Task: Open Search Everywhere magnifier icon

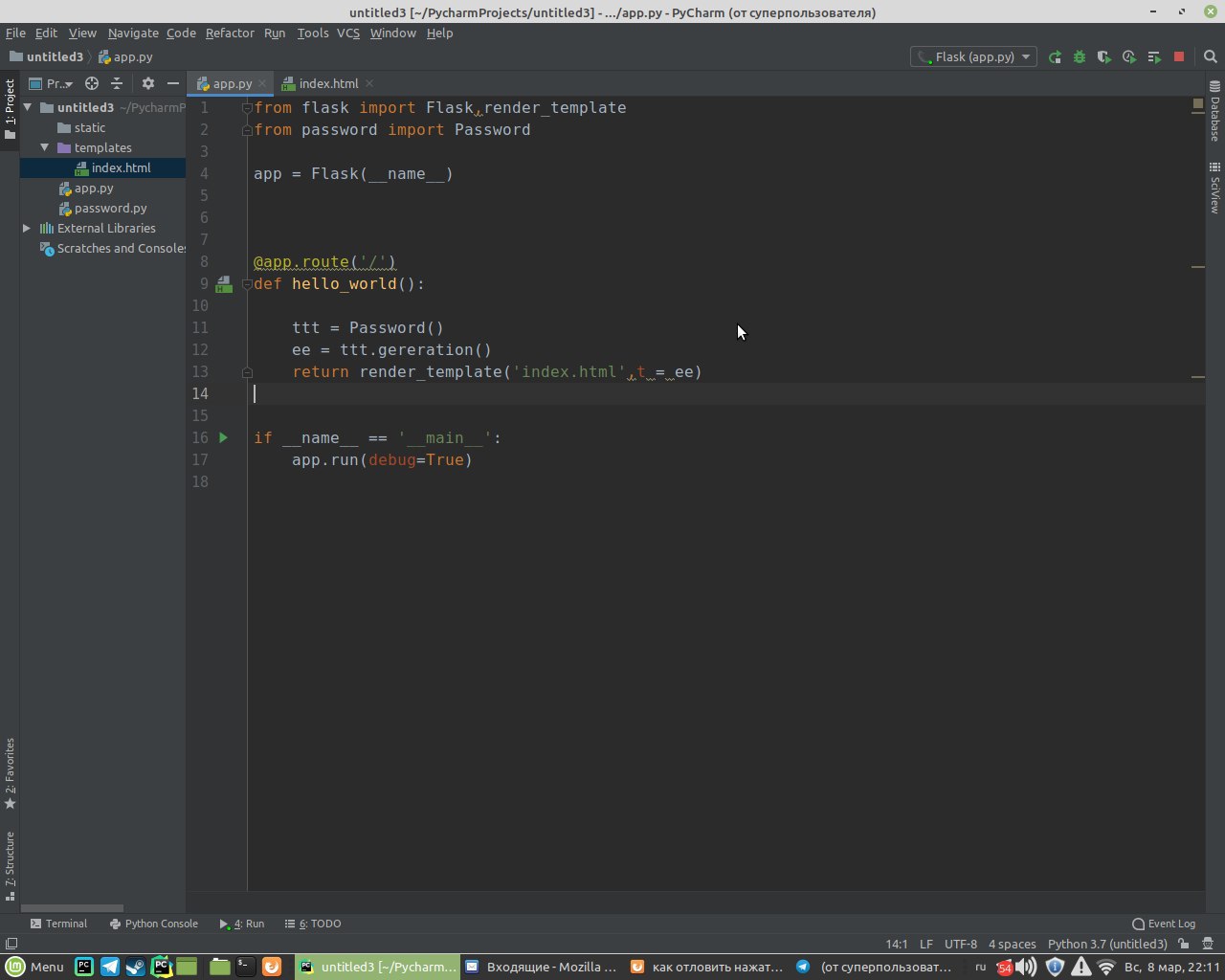Action: (x=1210, y=57)
